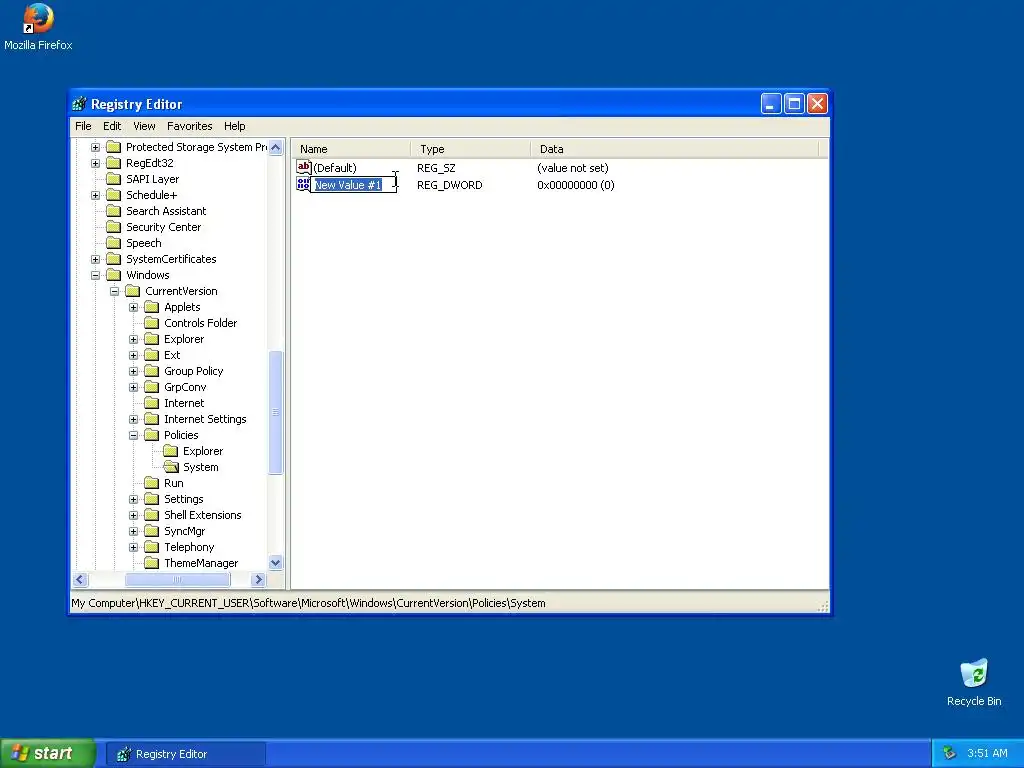The image size is (1024, 768).
Task: Expand the Explorer node under CurrentVersion
Action: tap(133, 340)
